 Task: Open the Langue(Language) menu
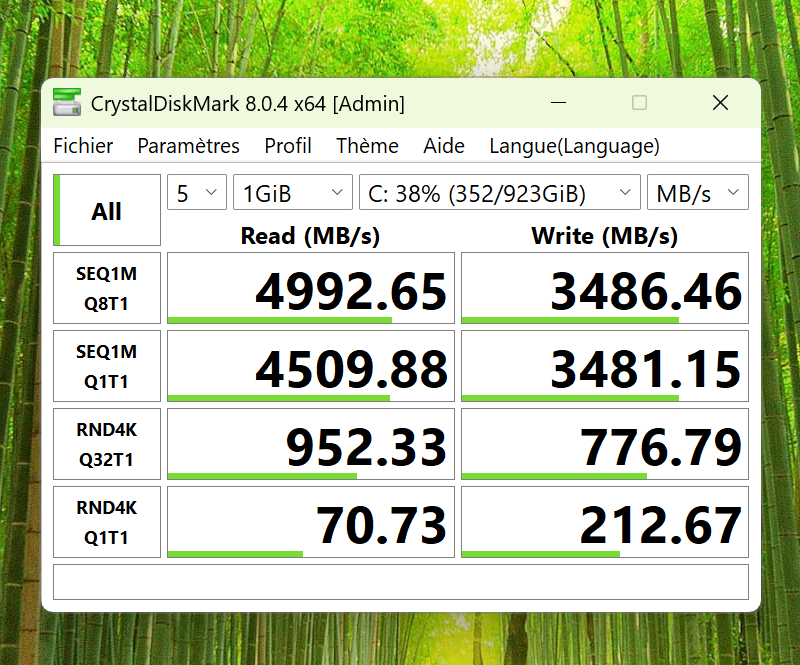(574, 146)
